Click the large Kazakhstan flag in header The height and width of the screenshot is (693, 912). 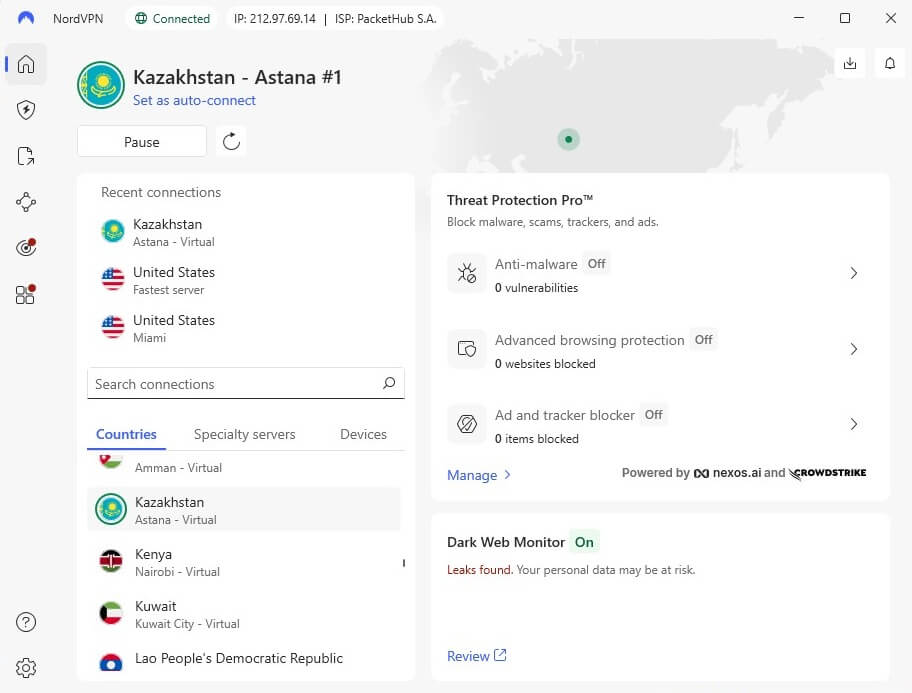[101, 85]
